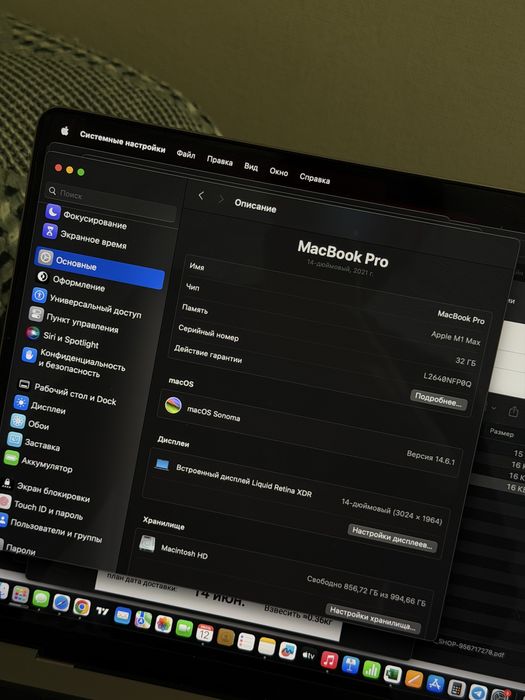The image size is (525, 700).
Task: Open the Файл menu
Action: click(x=186, y=154)
